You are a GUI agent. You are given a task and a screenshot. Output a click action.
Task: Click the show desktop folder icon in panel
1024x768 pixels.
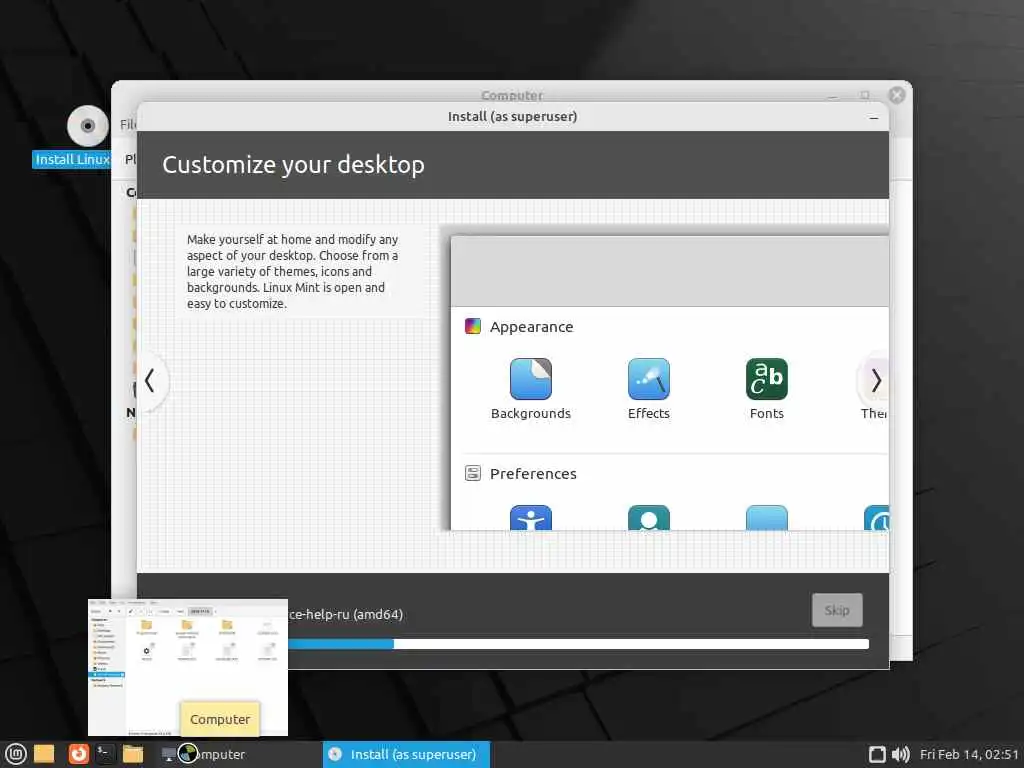pyautogui.click(x=44, y=754)
